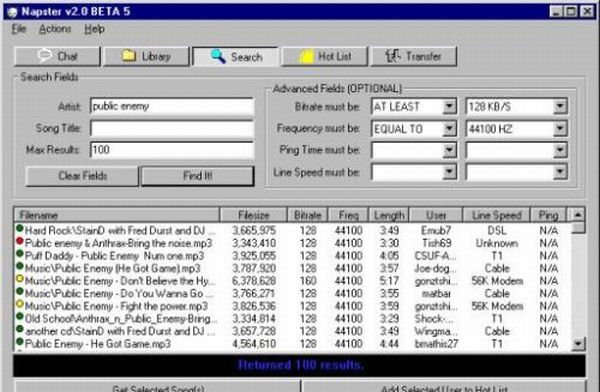
Task: Open the 128 KB/S bitrate value dropdown
Action: 560,106
